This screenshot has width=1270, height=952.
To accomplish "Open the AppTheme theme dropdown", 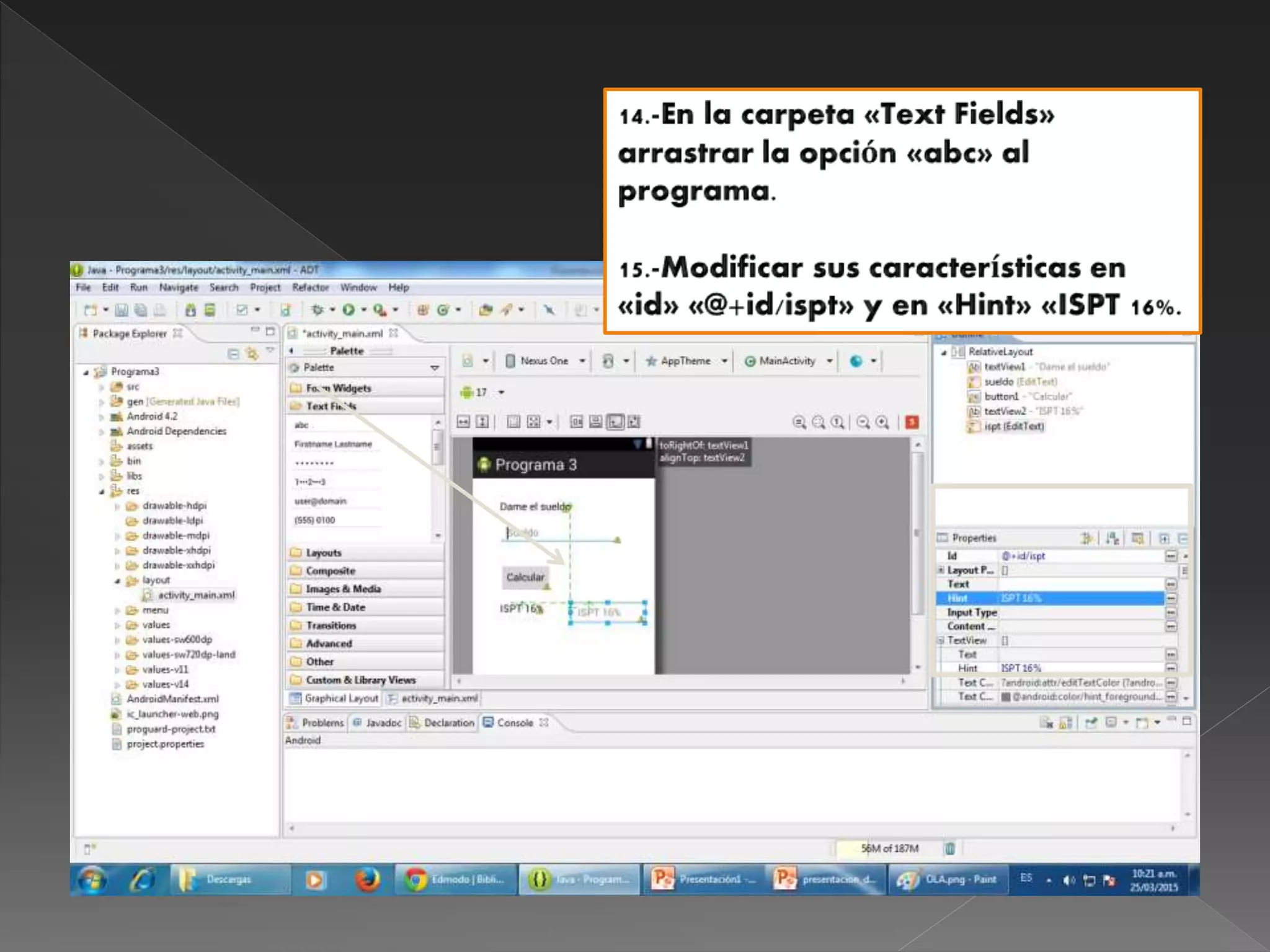I will [x=686, y=361].
